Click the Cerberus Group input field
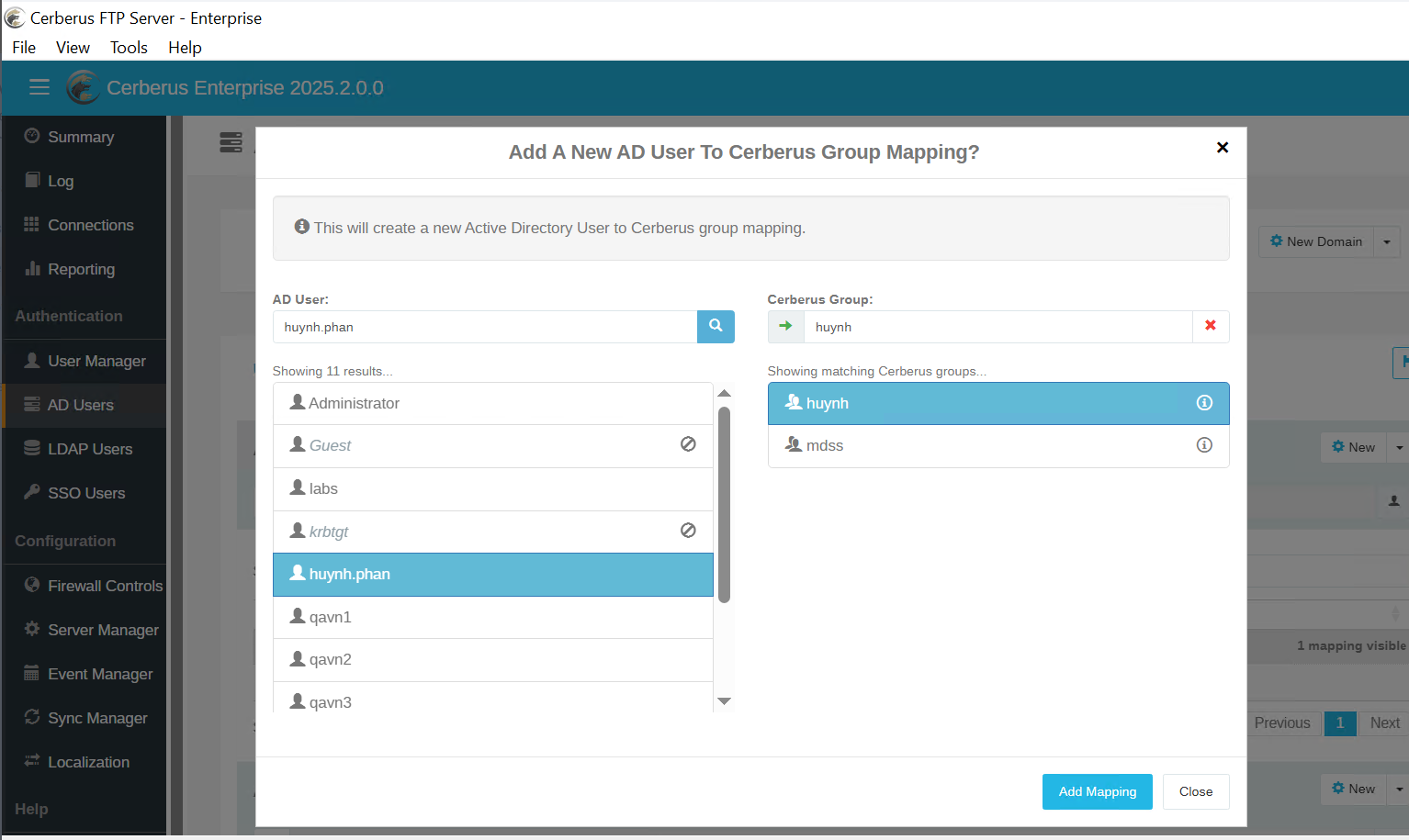Screen dimensions: 1409x840 click(x=998, y=327)
